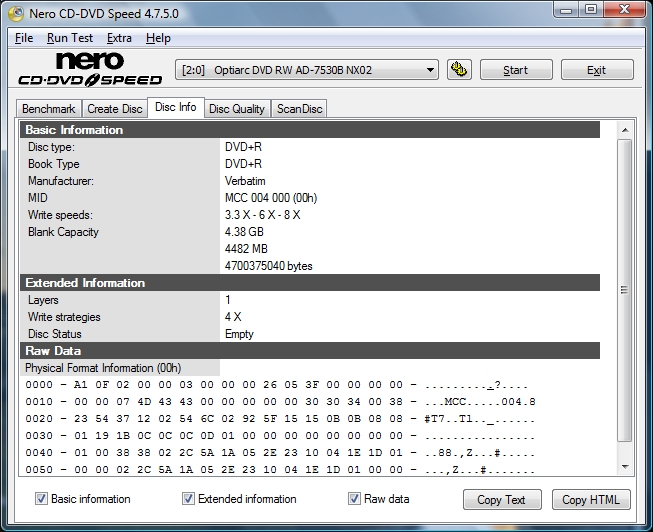
Task: Click the Nero app icon in title bar
Action: (16, 14)
